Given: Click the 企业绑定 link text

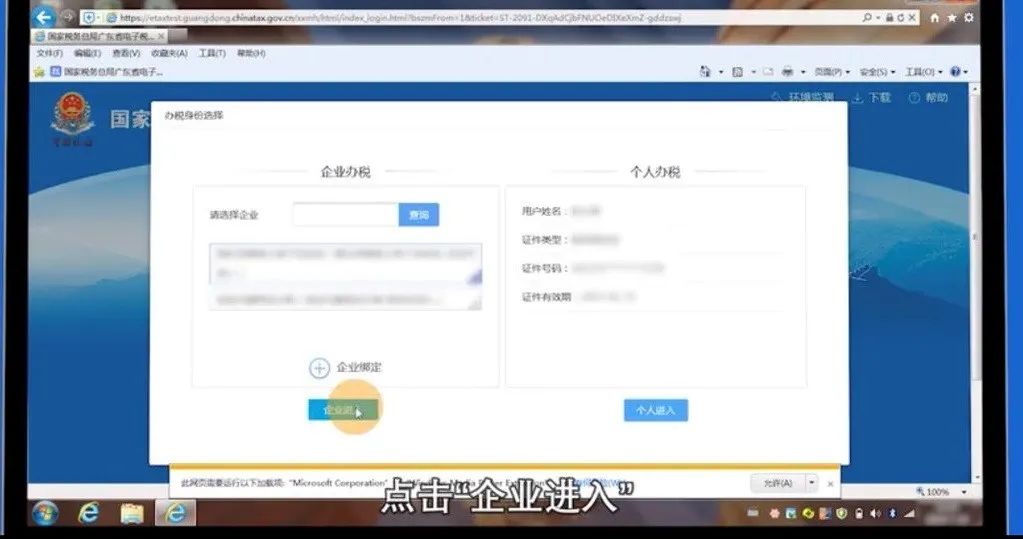Looking at the screenshot, I should pos(359,367).
